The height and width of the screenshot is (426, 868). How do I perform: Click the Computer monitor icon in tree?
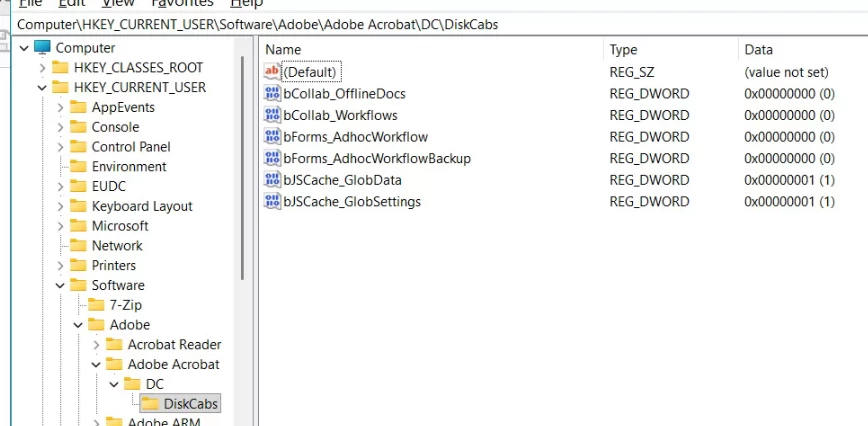tap(42, 48)
